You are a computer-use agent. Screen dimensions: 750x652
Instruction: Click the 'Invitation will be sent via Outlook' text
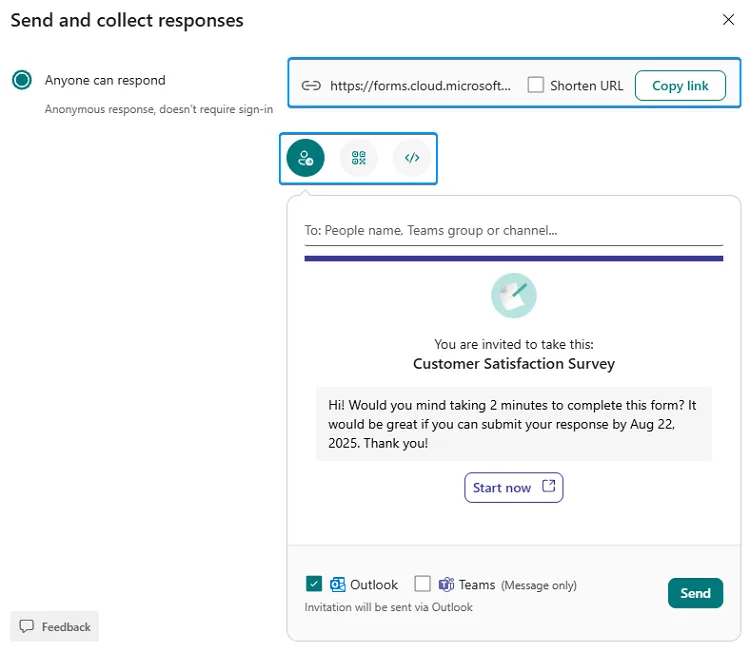pos(388,607)
